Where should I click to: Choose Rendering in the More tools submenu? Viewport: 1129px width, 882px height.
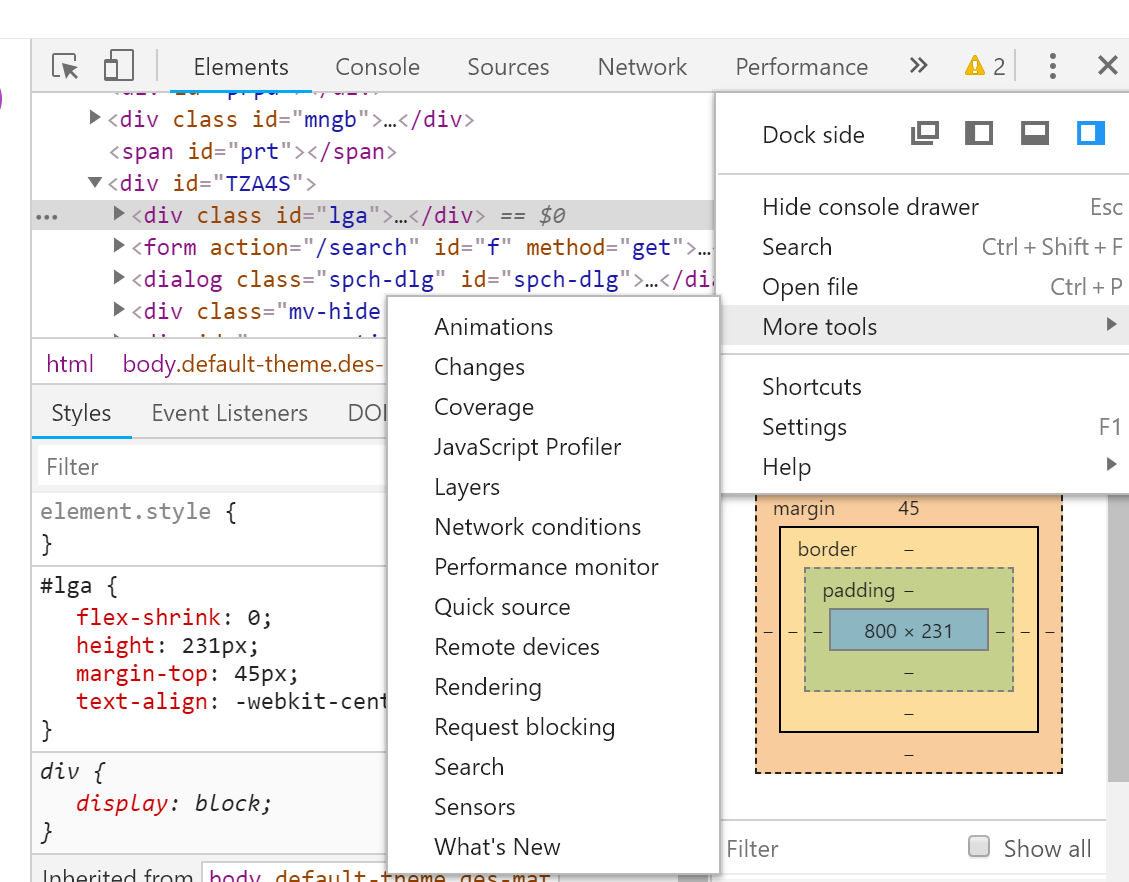pyautogui.click(x=487, y=687)
